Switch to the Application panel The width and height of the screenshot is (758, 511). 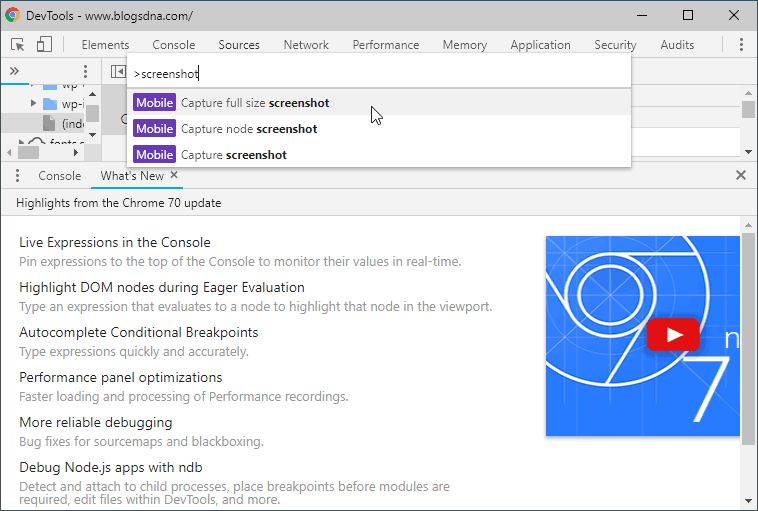pyautogui.click(x=540, y=44)
